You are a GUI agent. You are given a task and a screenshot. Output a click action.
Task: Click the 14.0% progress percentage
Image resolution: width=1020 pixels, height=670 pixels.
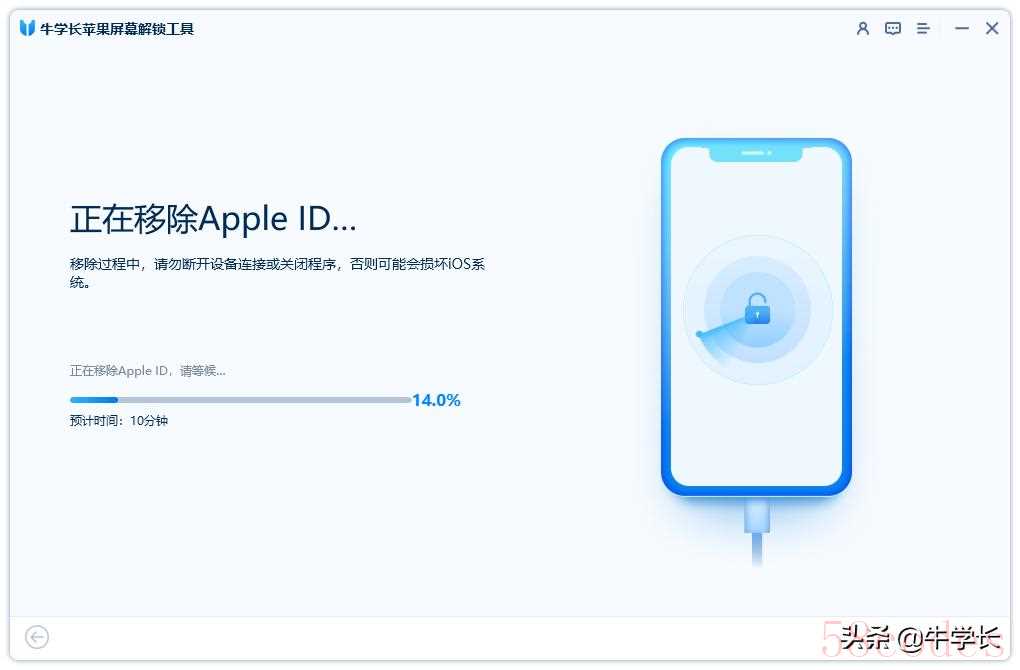tap(436, 400)
